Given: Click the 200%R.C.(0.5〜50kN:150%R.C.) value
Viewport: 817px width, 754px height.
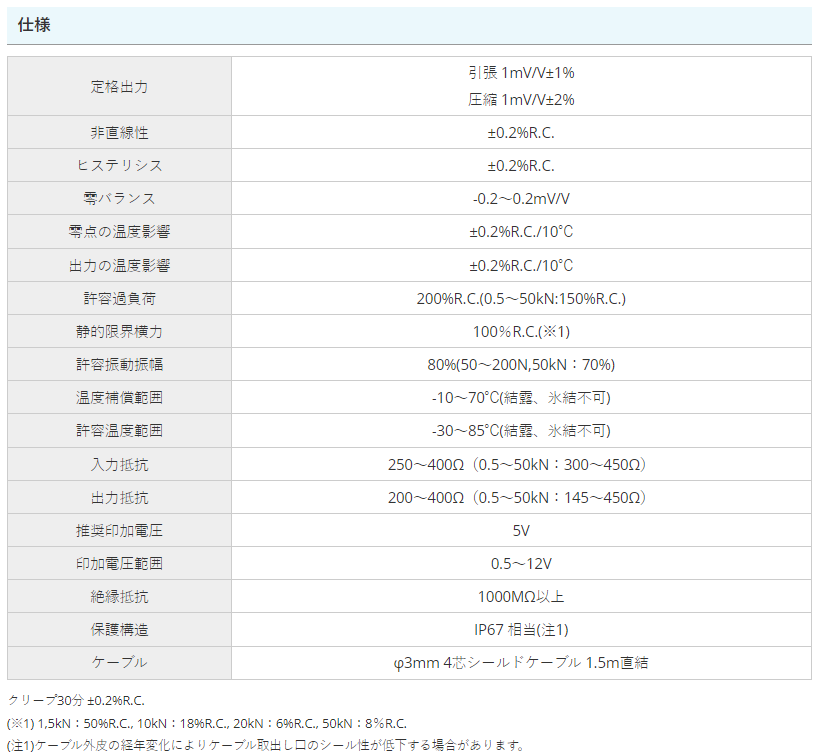Looking at the screenshot, I should [521, 299].
